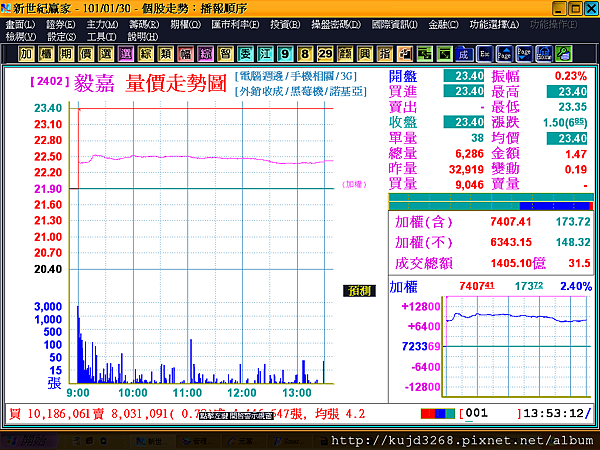The height and width of the screenshot is (450, 600).
Task: Click the Home toolbar icon
Action: pos(544,54)
